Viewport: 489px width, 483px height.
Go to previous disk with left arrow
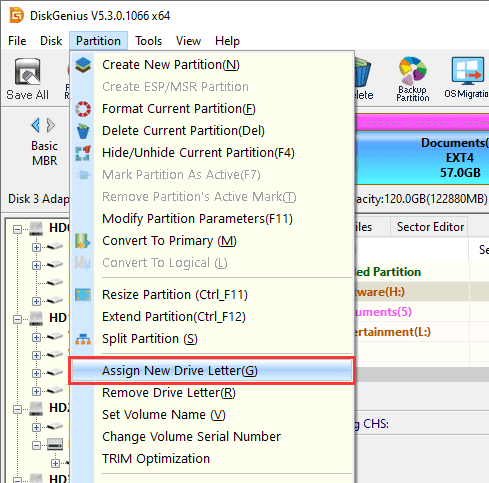[36, 125]
